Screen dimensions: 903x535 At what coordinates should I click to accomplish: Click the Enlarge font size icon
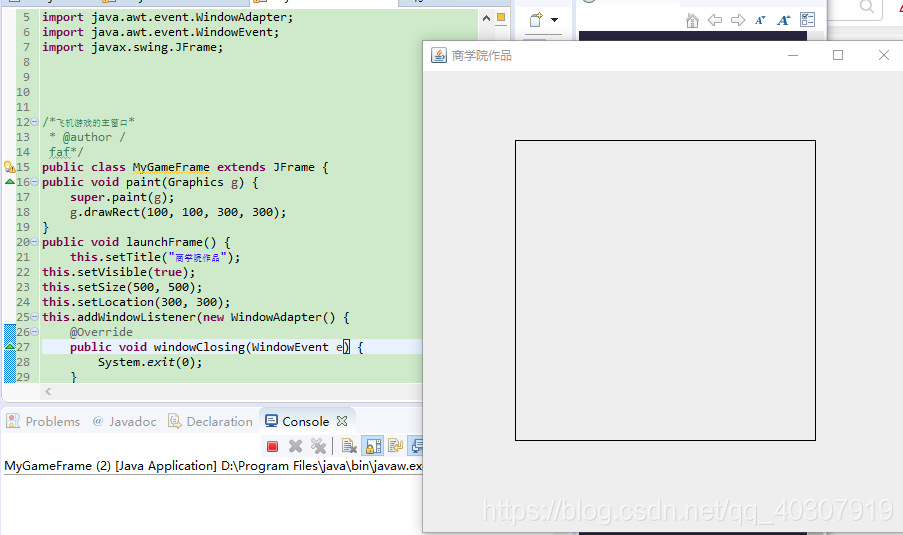pyautogui.click(x=783, y=20)
